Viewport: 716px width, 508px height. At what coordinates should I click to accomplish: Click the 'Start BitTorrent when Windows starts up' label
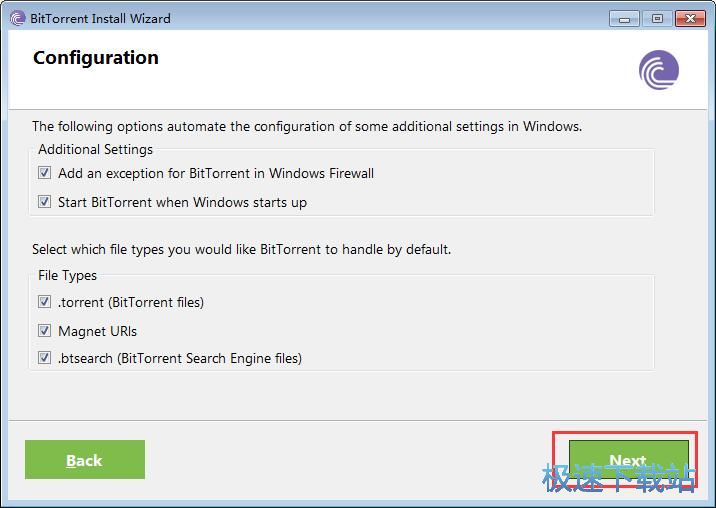pyautogui.click(x=182, y=202)
